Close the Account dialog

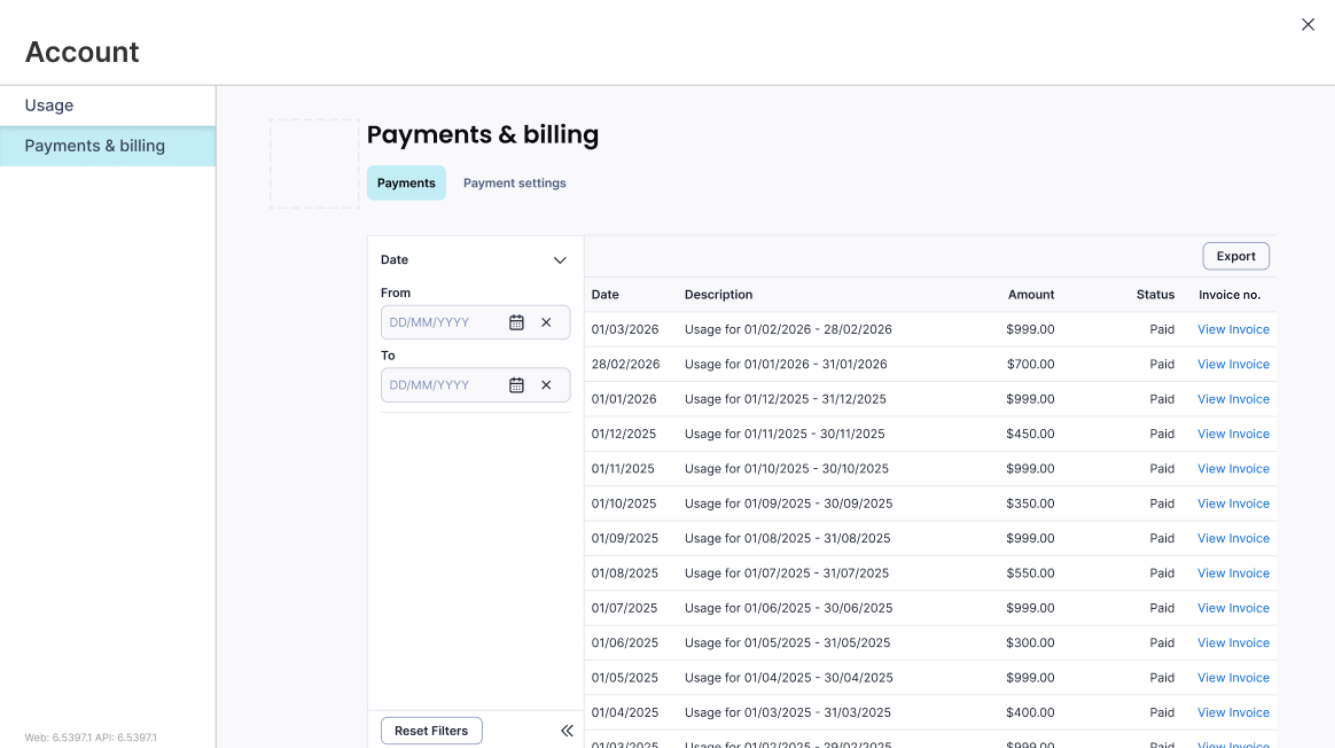click(x=1308, y=25)
